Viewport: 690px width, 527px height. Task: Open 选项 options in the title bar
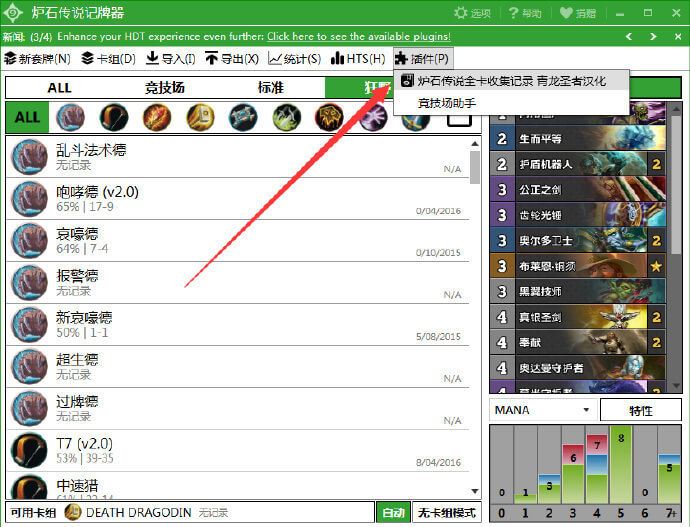tap(473, 13)
